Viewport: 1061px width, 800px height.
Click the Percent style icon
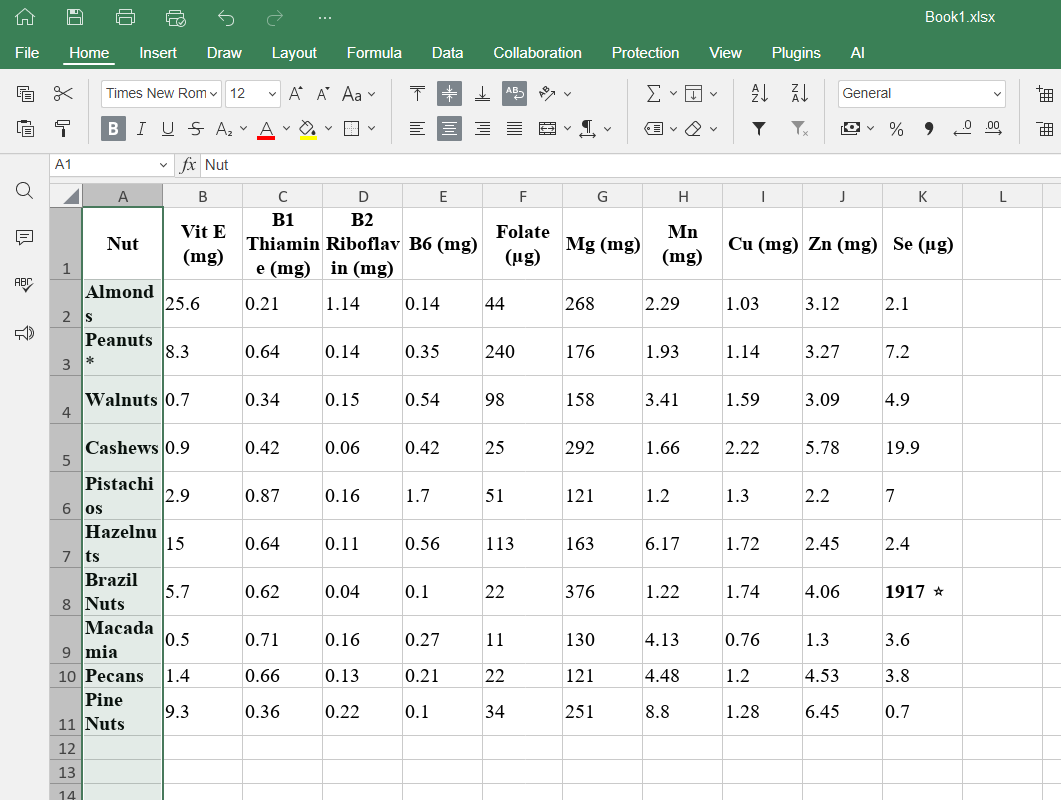click(x=896, y=128)
